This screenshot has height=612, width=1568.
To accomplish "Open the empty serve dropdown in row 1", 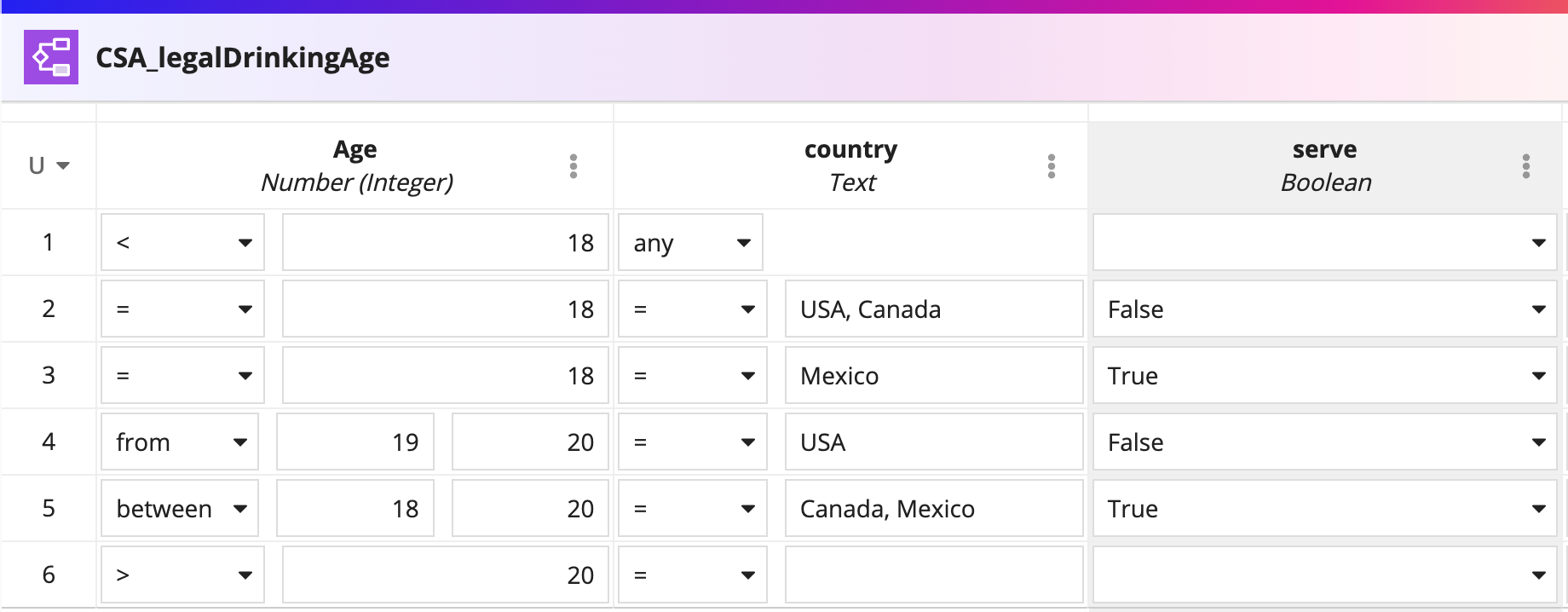I will [1325, 243].
